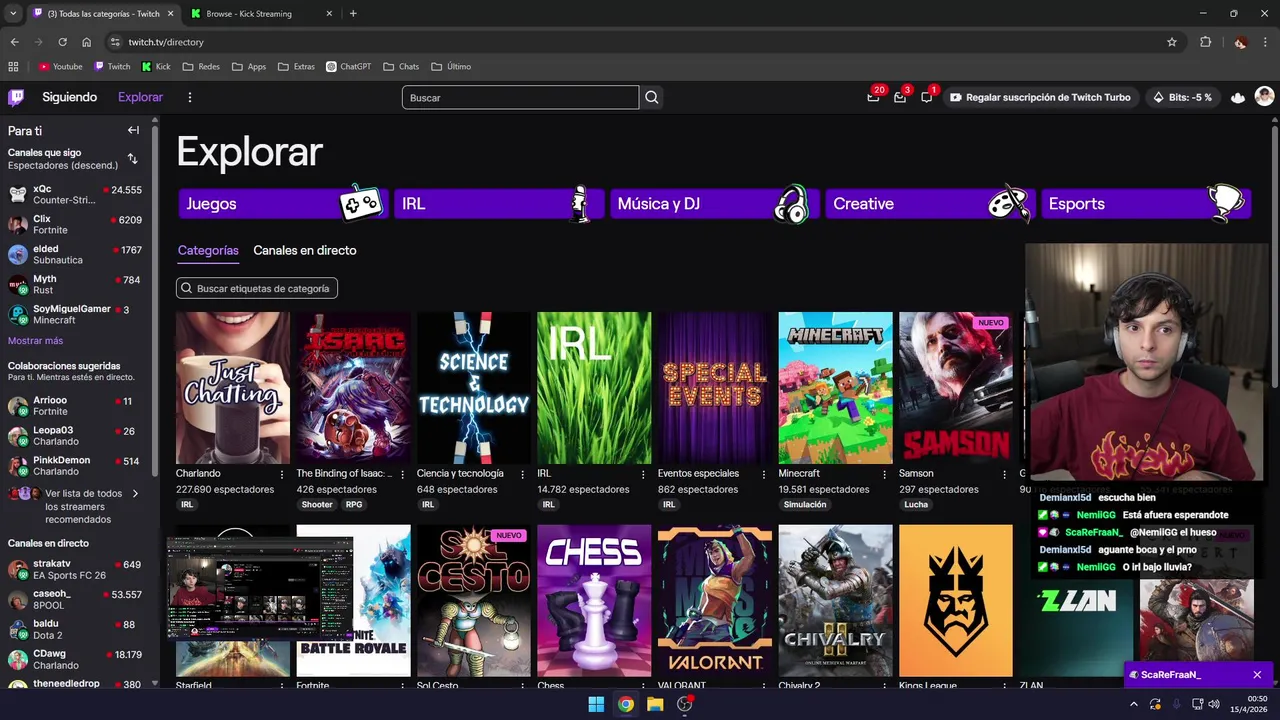This screenshot has width=1280, height=720.
Task: Click Regalar suscripción de Twitch Turbo
Action: click(1041, 97)
